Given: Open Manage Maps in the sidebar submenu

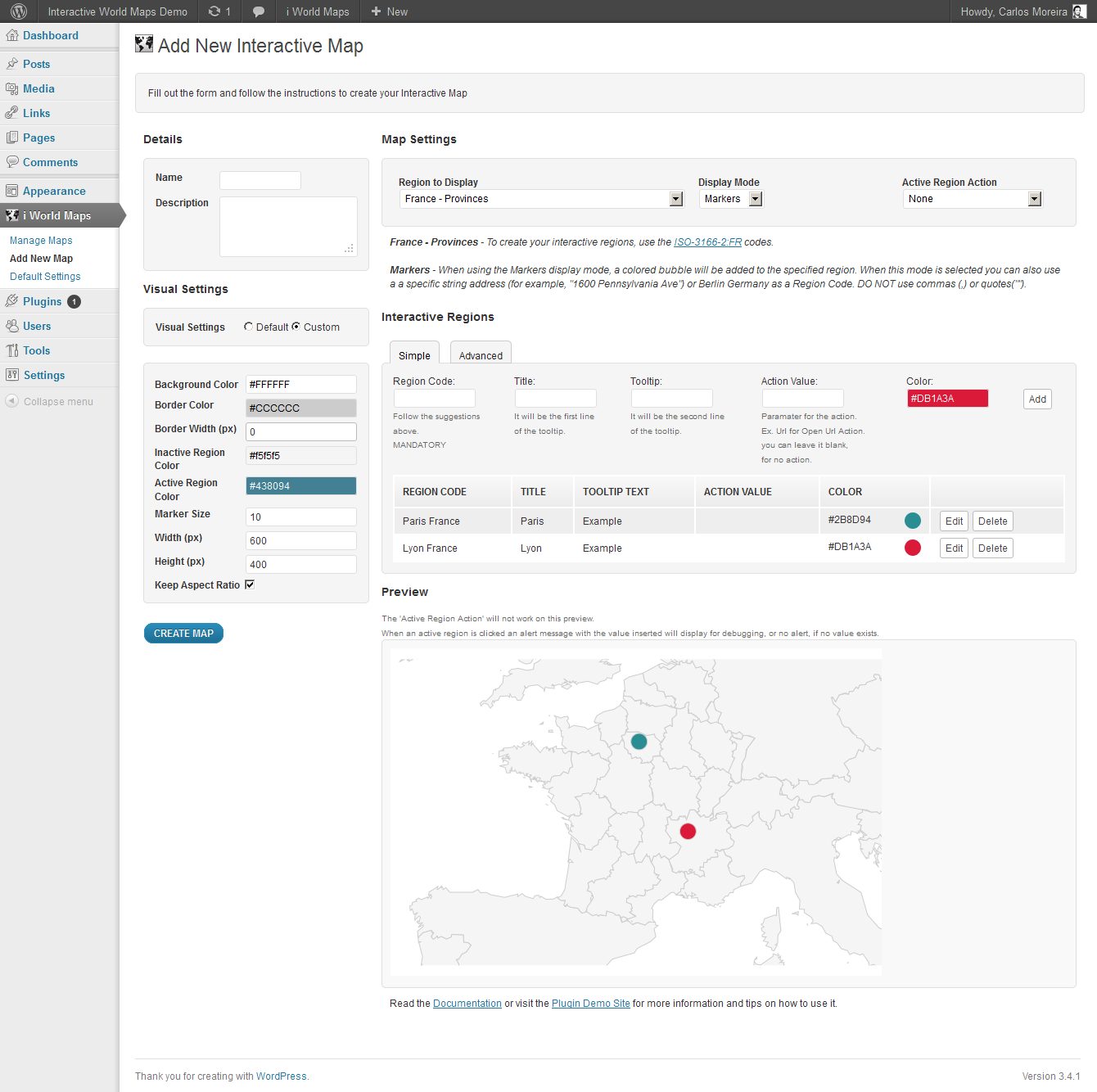Looking at the screenshot, I should (x=41, y=241).
